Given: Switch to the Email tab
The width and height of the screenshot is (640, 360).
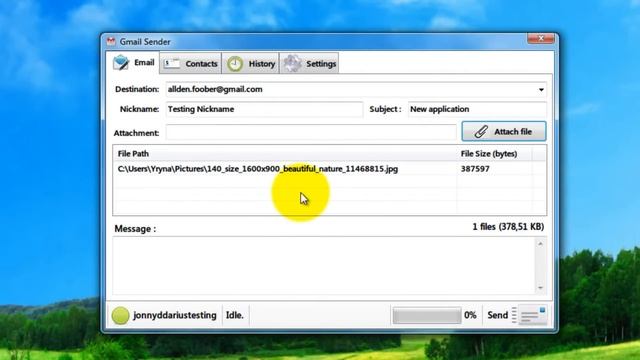Looking at the screenshot, I should [133, 63].
